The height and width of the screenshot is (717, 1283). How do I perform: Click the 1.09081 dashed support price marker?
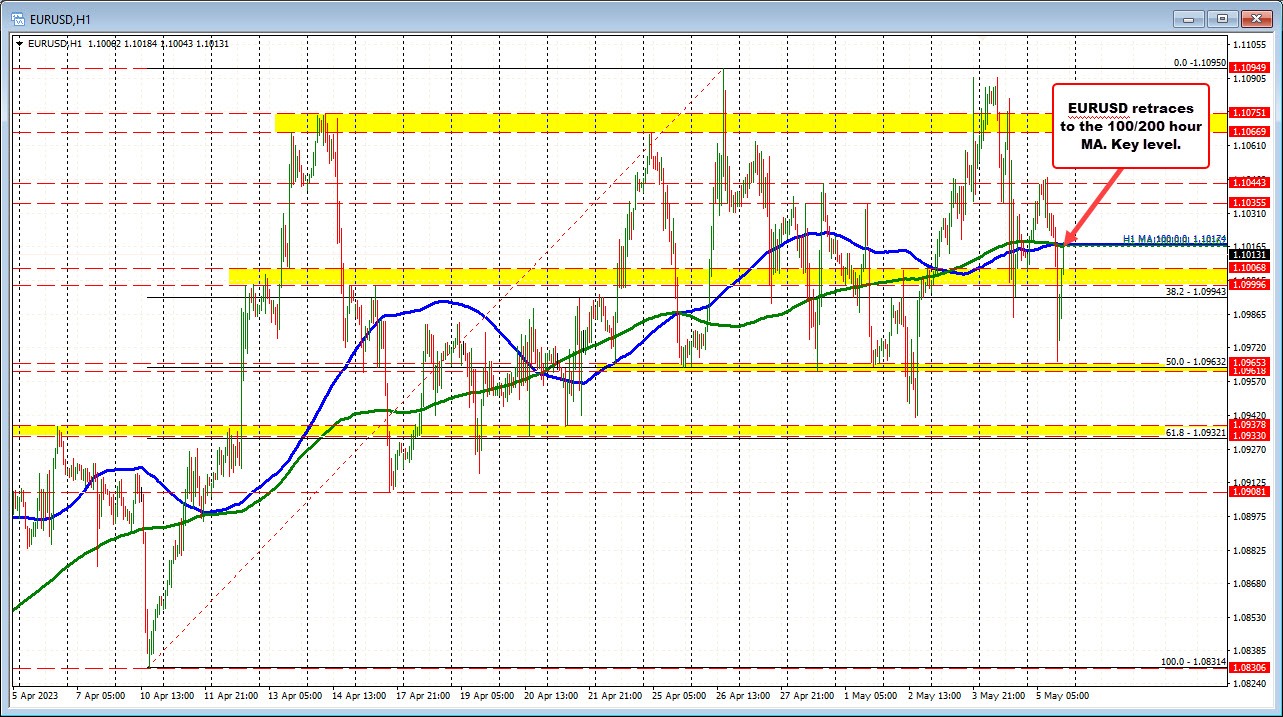point(1248,492)
